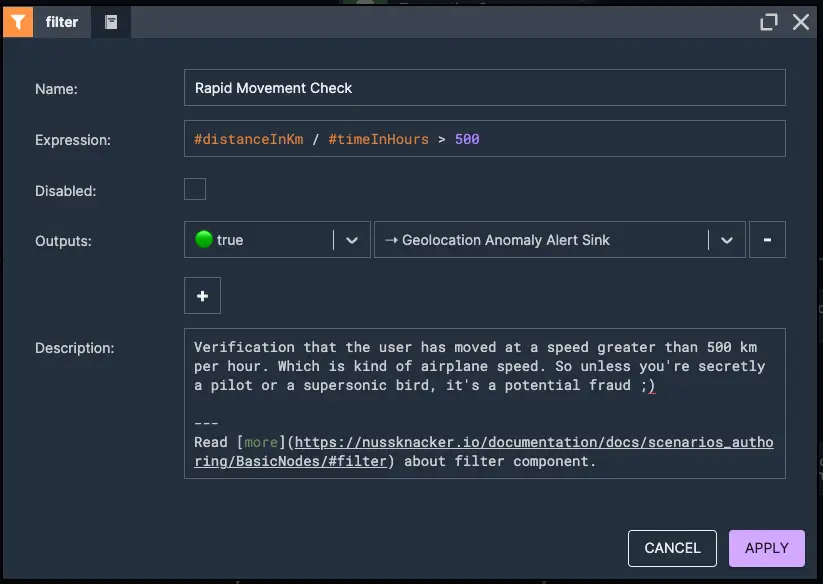823x584 pixels.
Task: Edit the Name field Rapid Movement Check
Action: point(484,88)
